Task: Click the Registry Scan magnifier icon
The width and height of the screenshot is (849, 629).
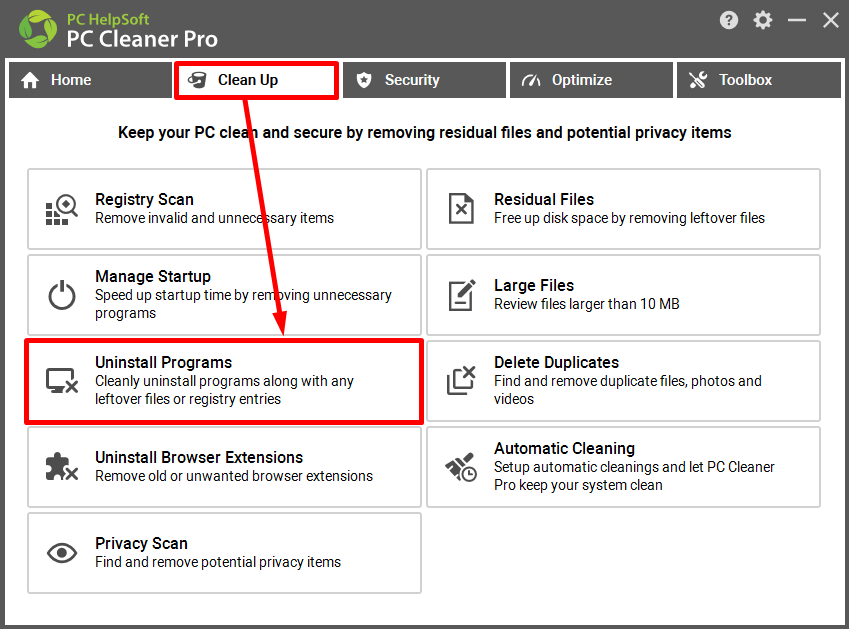Action: (x=62, y=209)
